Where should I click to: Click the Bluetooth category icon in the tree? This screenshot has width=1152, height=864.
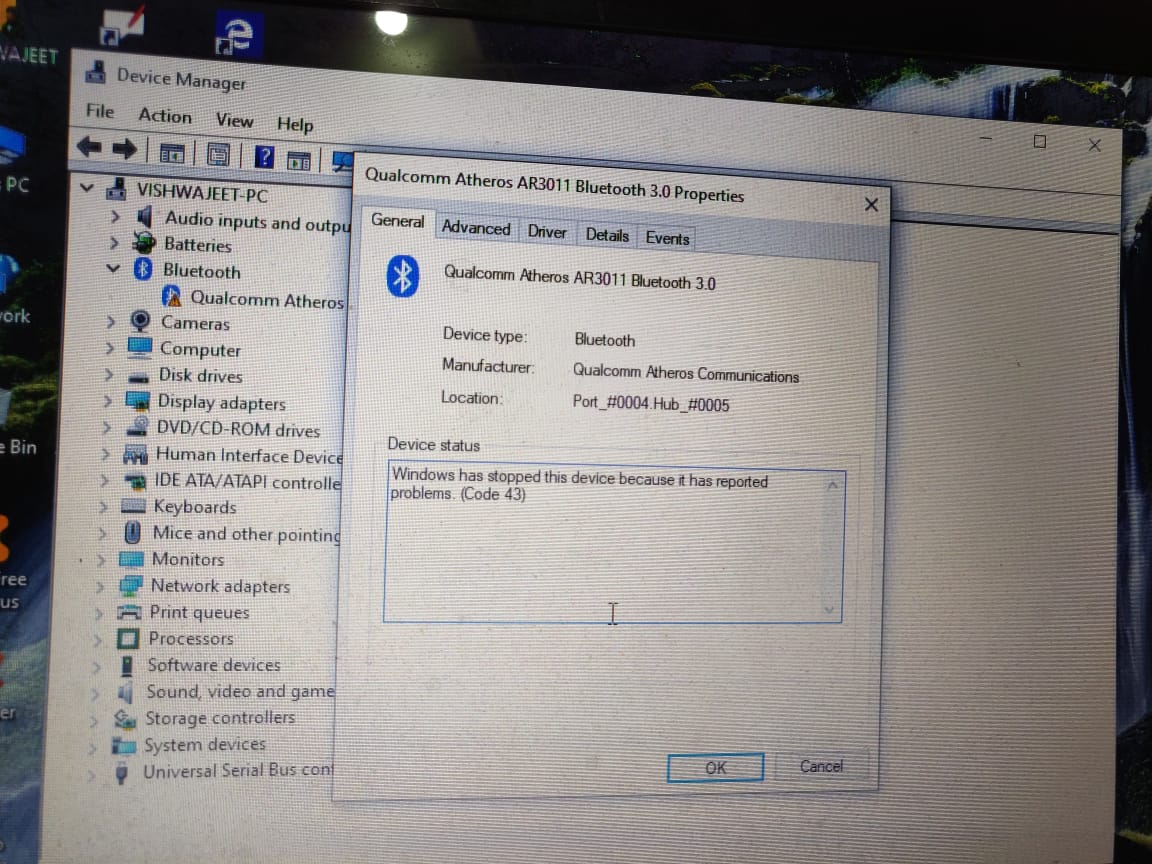click(x=143, y=269)
